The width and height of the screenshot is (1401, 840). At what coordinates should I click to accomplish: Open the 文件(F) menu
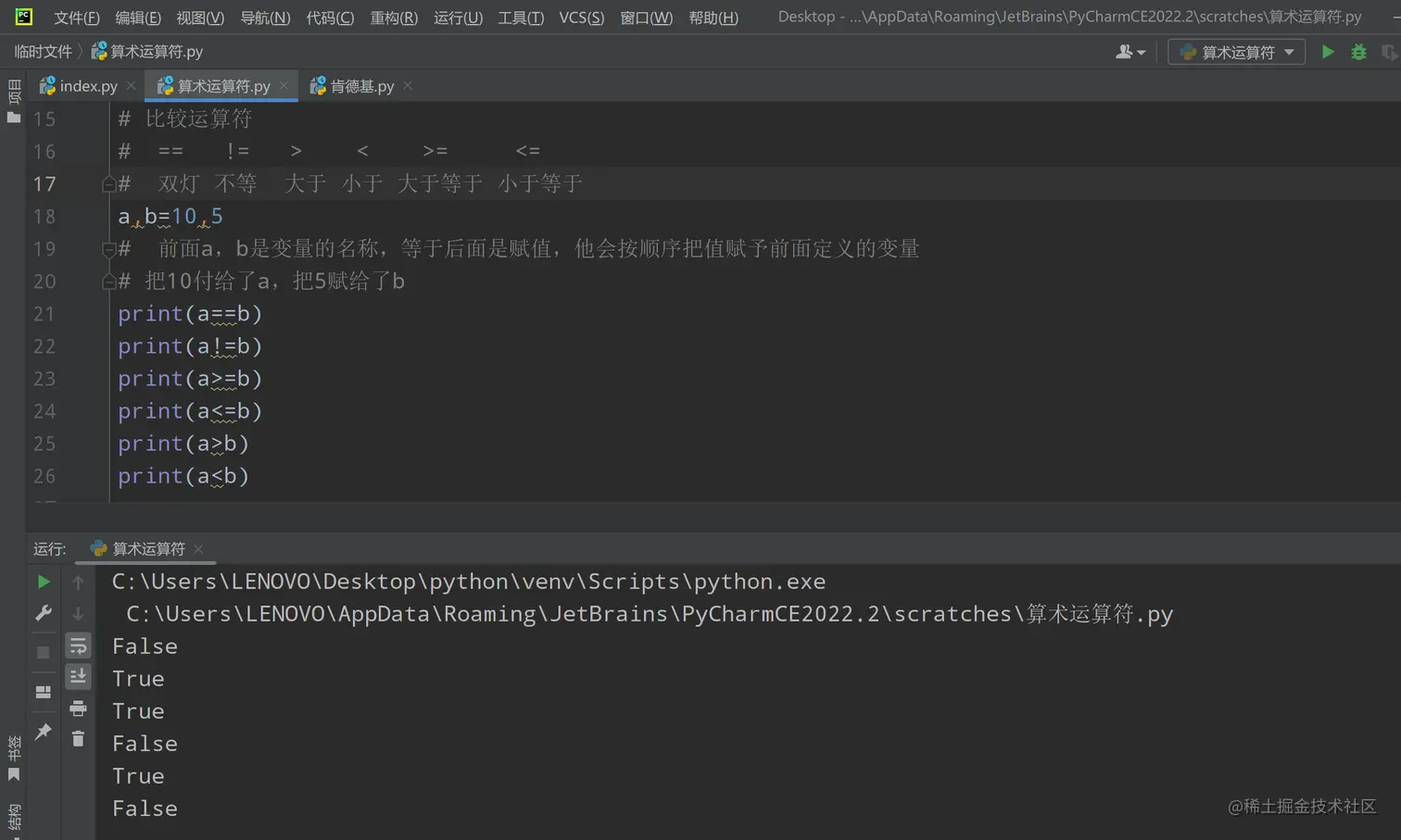coord(77,18)
